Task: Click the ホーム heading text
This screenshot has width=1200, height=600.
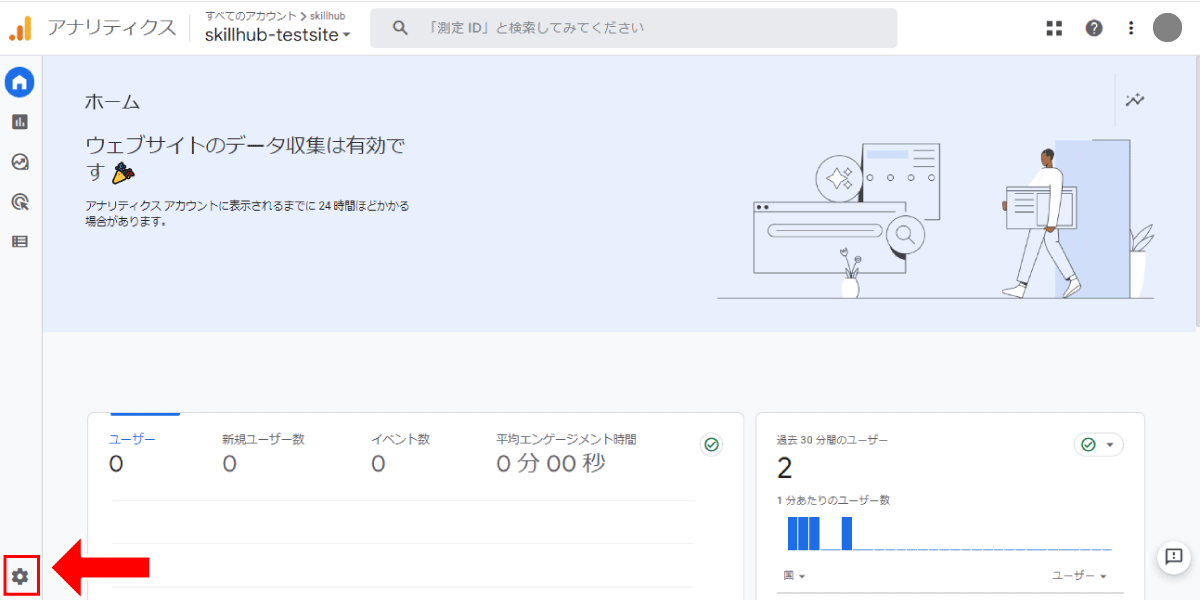Action: click(x=112, y=102)
